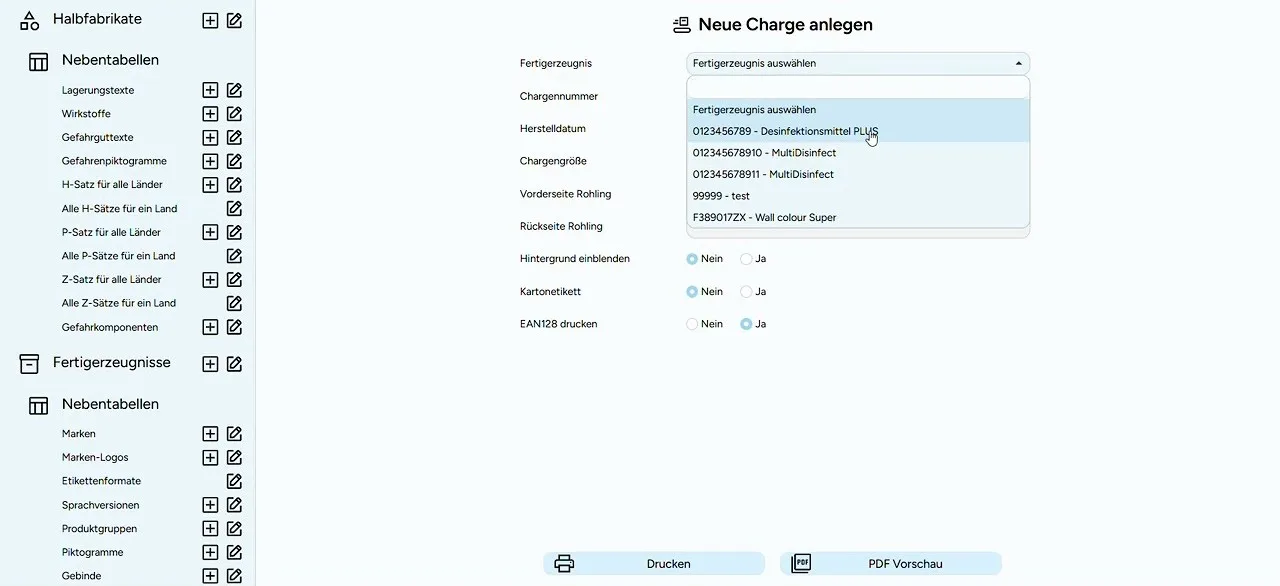Viewport: 1280px width, 586px height.
Task: Click the Gebinde list label
Action: tap(82, 576)
